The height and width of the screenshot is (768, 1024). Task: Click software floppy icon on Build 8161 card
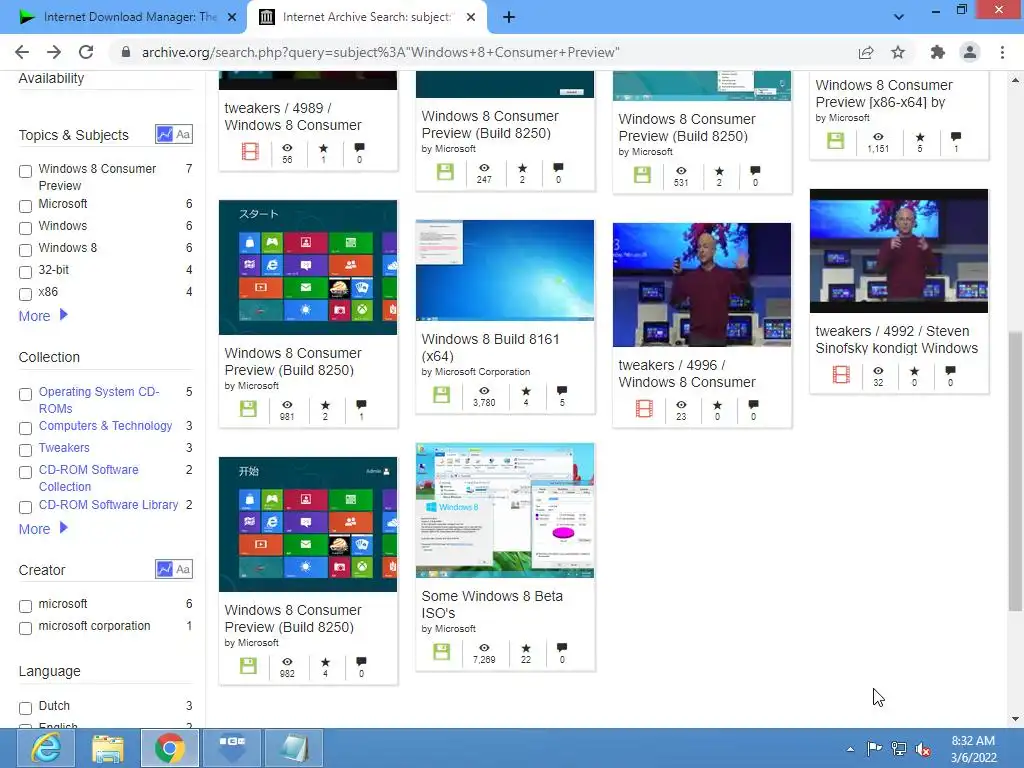441,394
